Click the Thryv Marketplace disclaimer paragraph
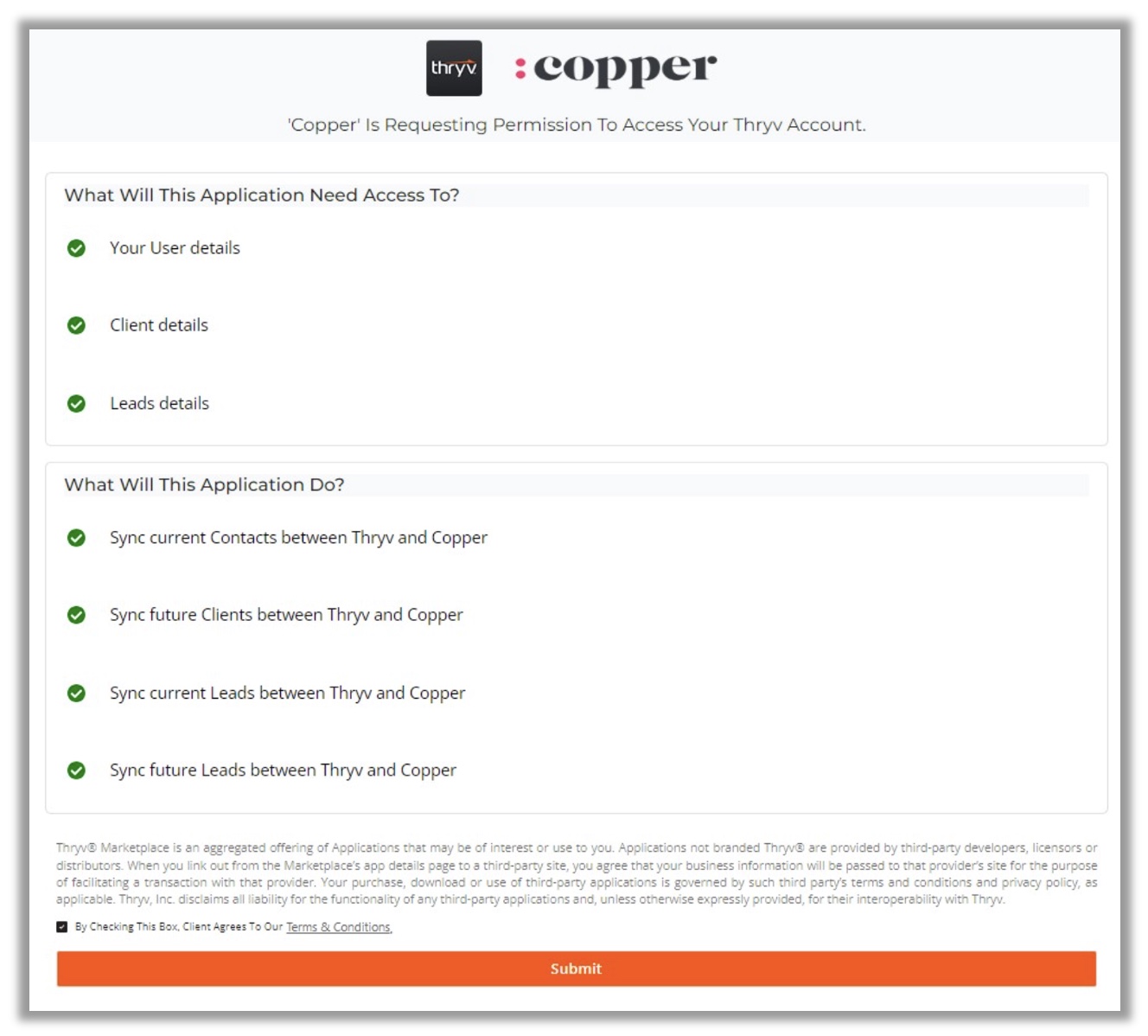Viewport: 1148px width, 1036px height. (577, 873)
